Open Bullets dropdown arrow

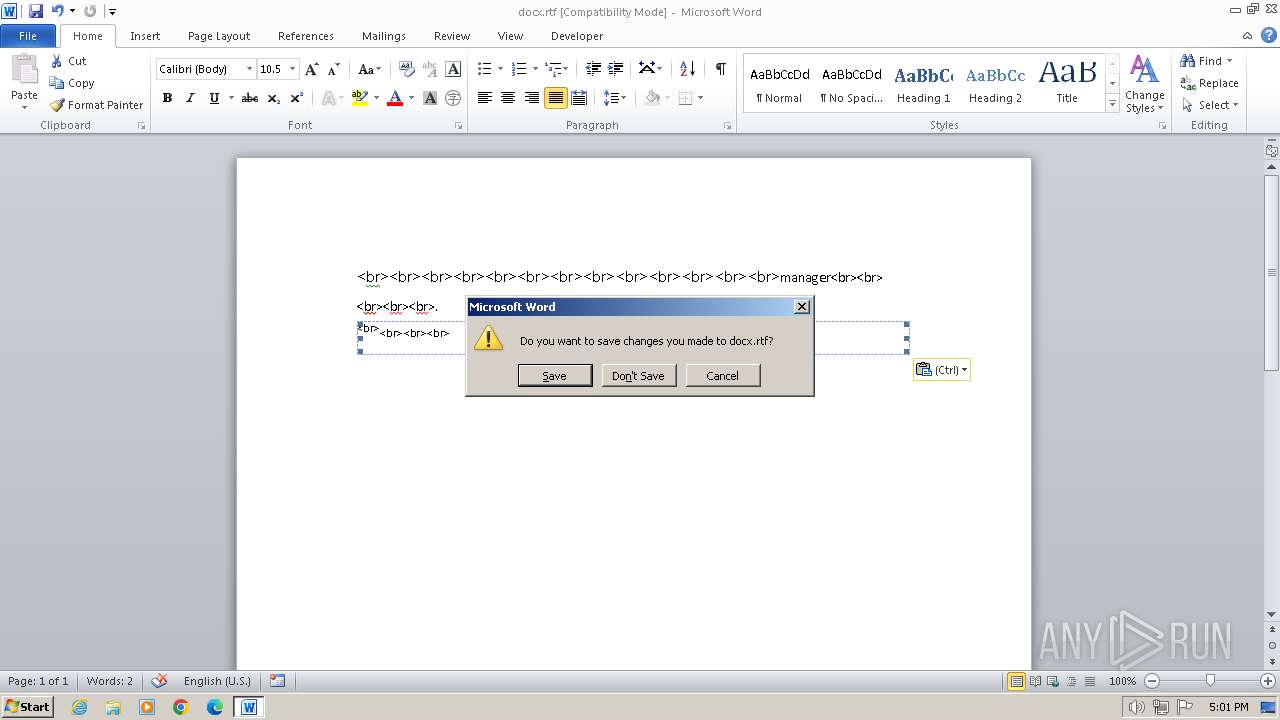pos(502,69)
